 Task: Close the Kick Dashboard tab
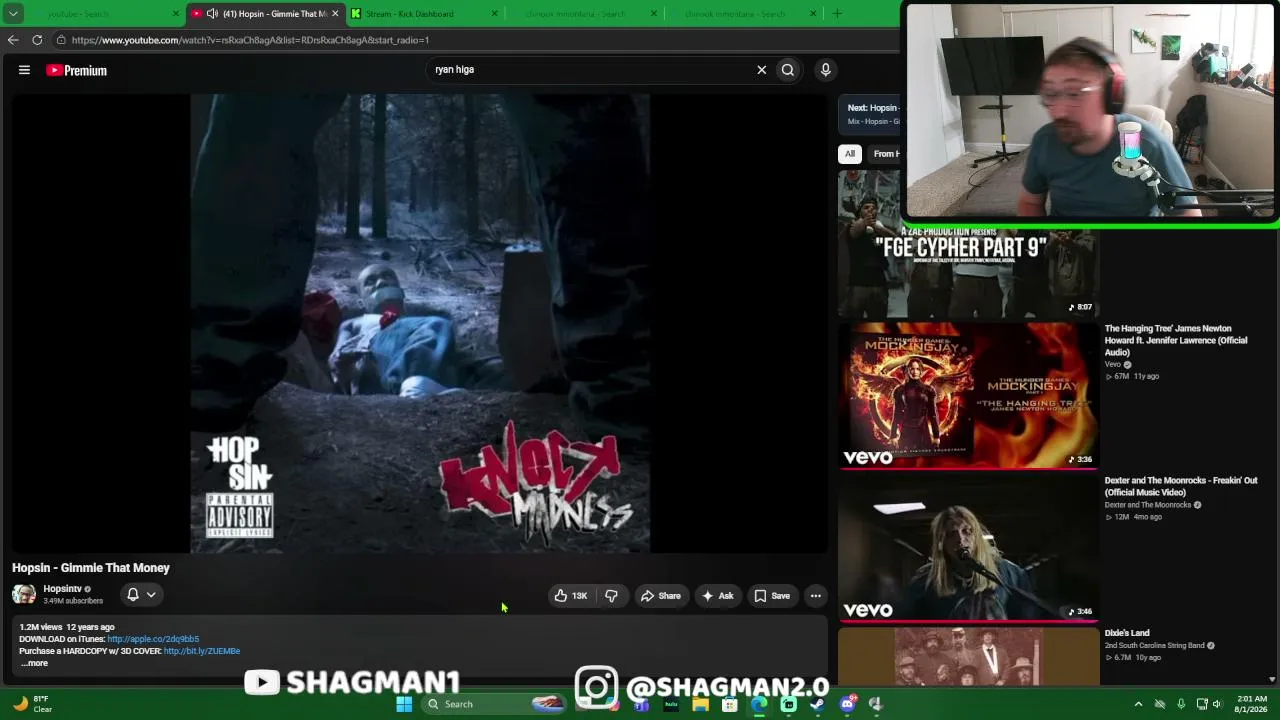(x=495, y=14)
